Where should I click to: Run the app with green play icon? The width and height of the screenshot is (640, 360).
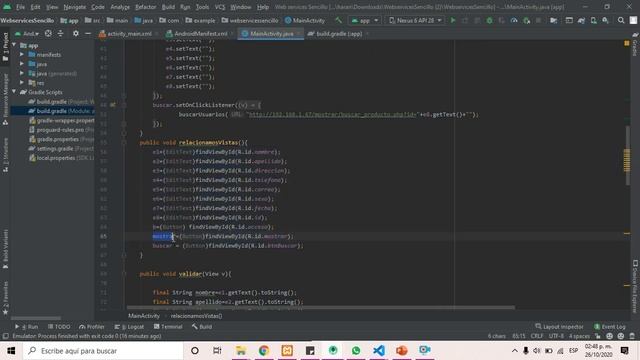coord(453,20)
